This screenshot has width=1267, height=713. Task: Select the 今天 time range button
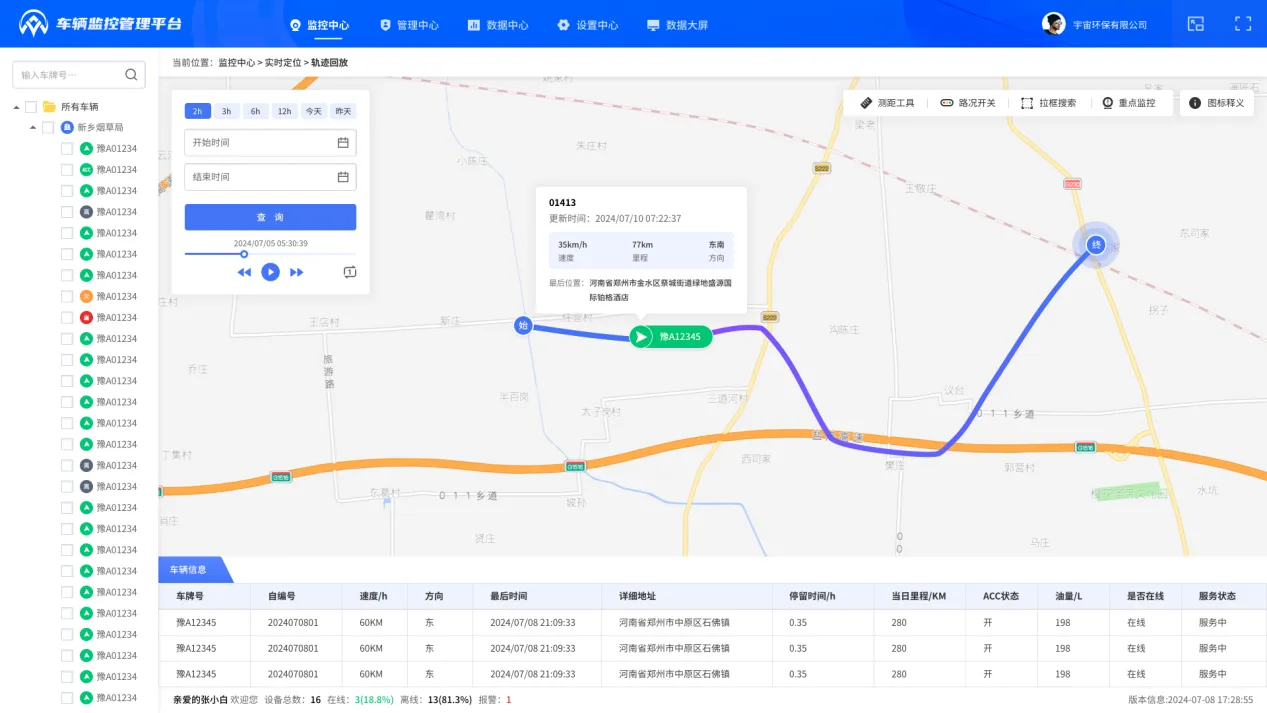coord(314,111)
